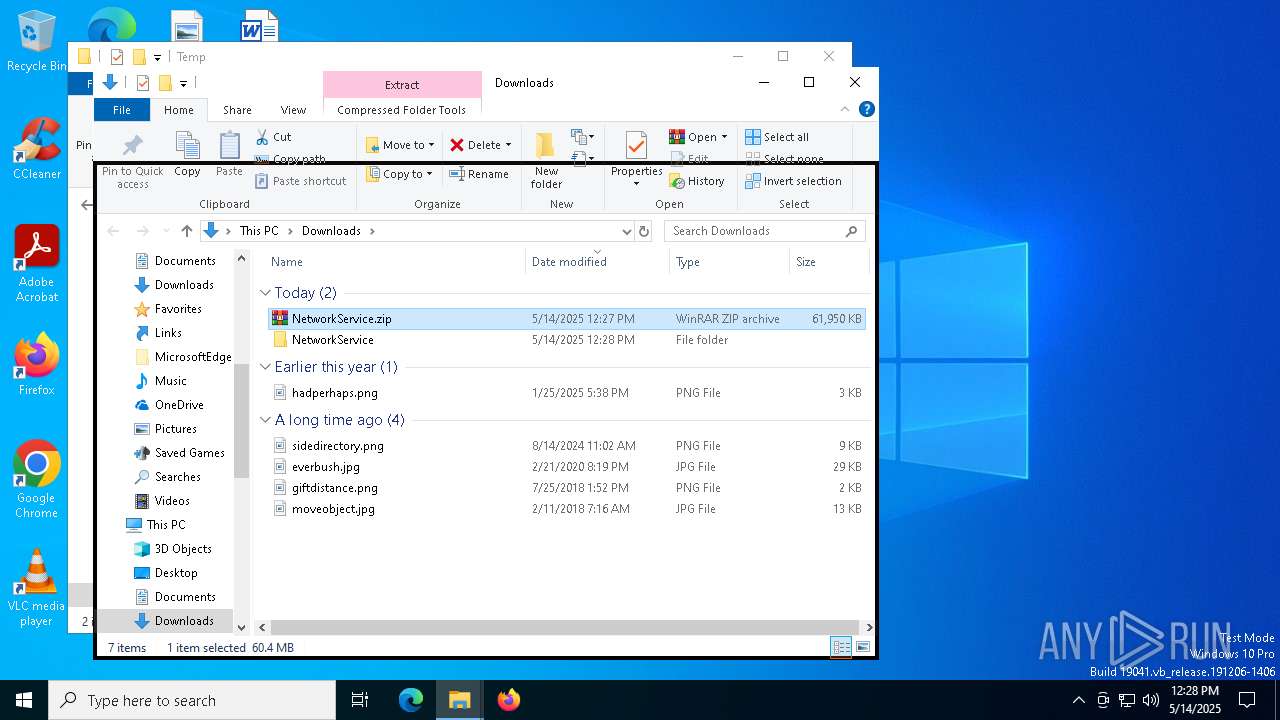Screen dimensions: 1280x720
Task: Open the Delete dropdown arrow
Action: 508,145
